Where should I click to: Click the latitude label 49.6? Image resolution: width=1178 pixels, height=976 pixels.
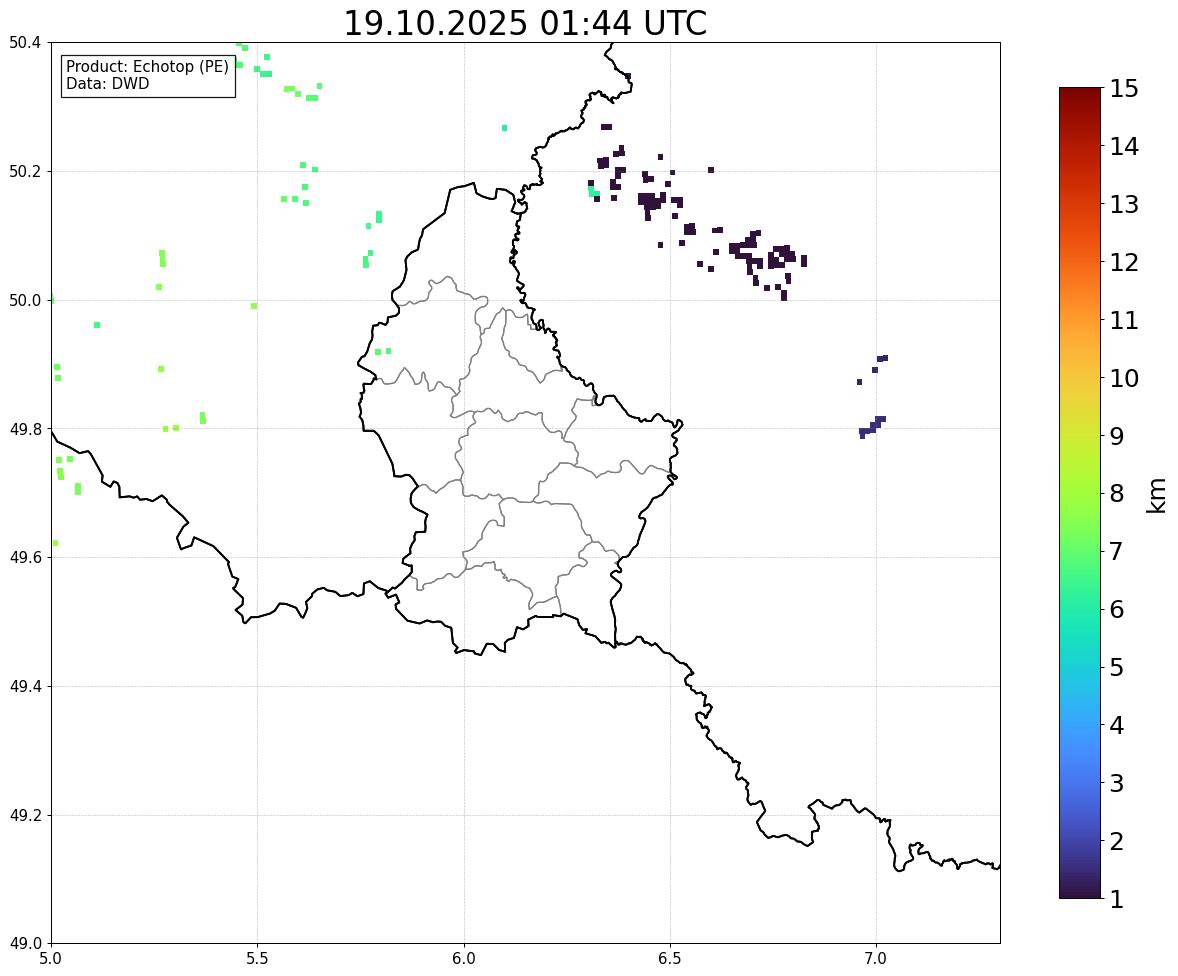(24, 557)
